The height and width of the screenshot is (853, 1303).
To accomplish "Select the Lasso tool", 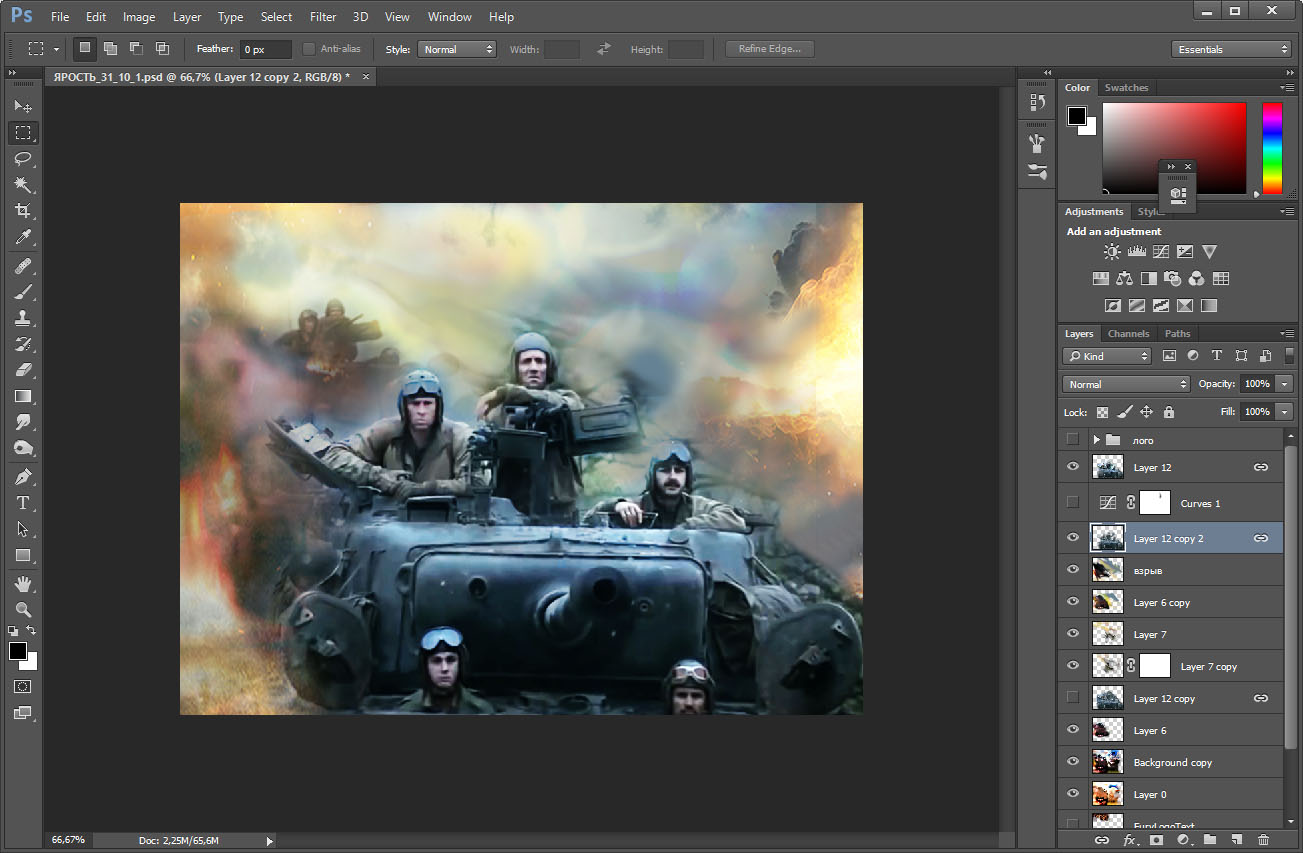I will coord(23,159).
